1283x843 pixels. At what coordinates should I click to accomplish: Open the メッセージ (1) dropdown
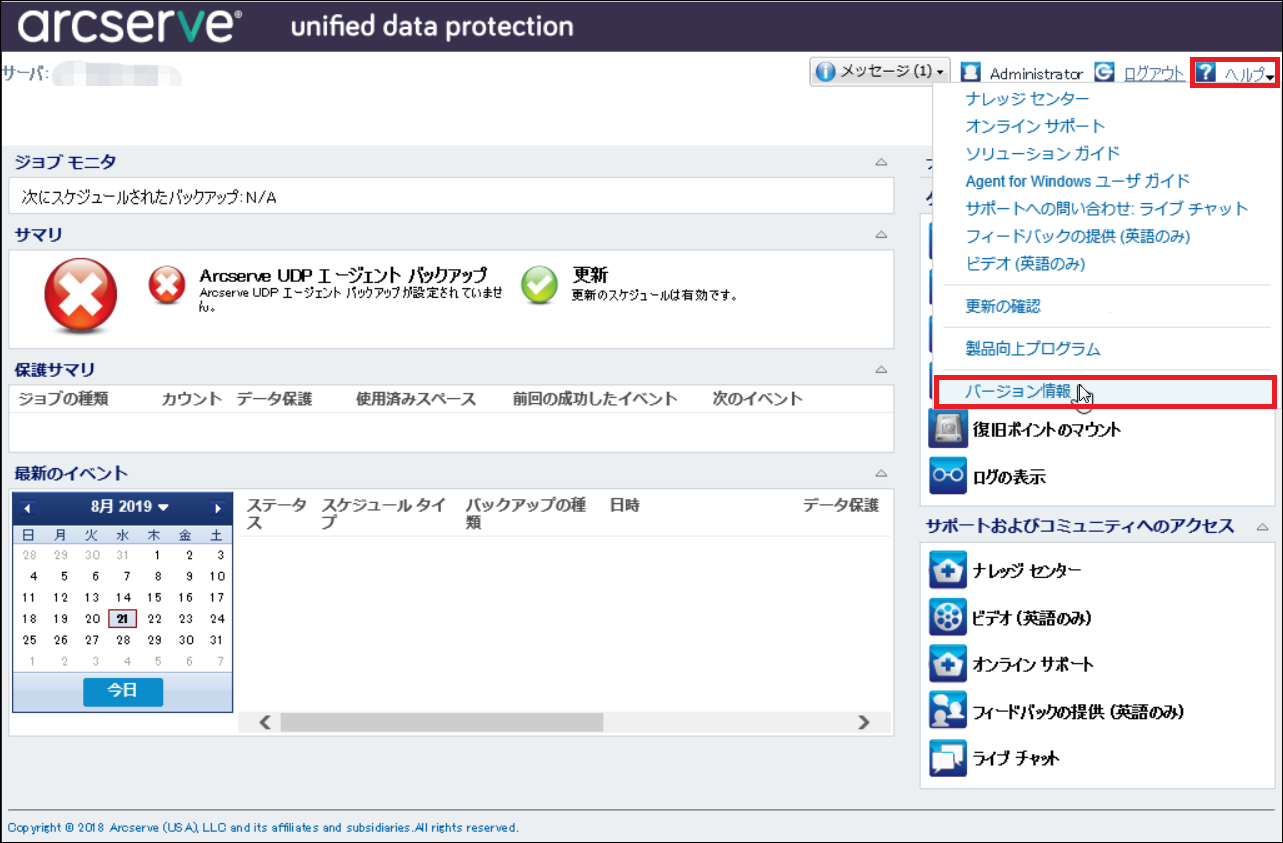click(880, 72)
